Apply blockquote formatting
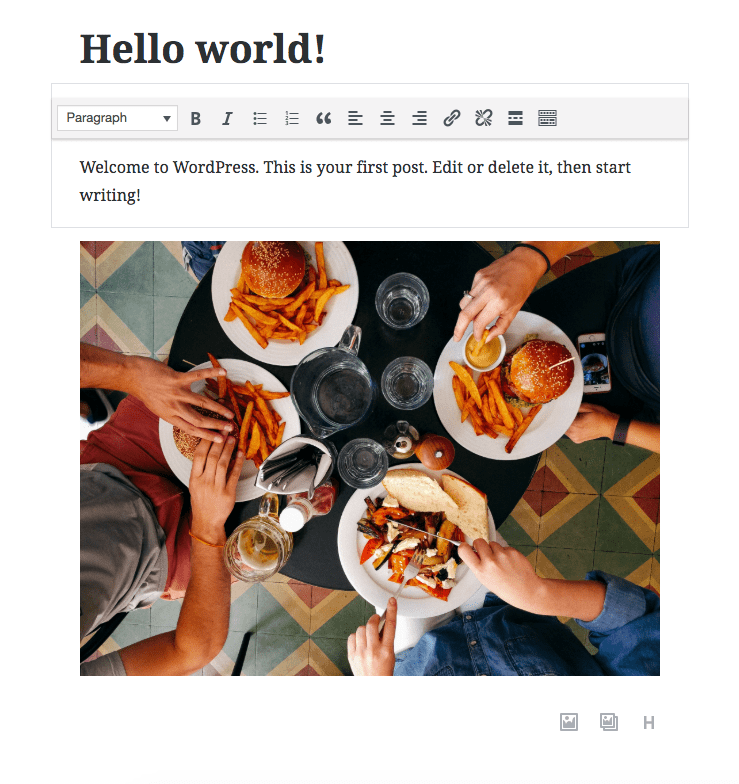Viewport: 739px width, 784px height. 324,118
